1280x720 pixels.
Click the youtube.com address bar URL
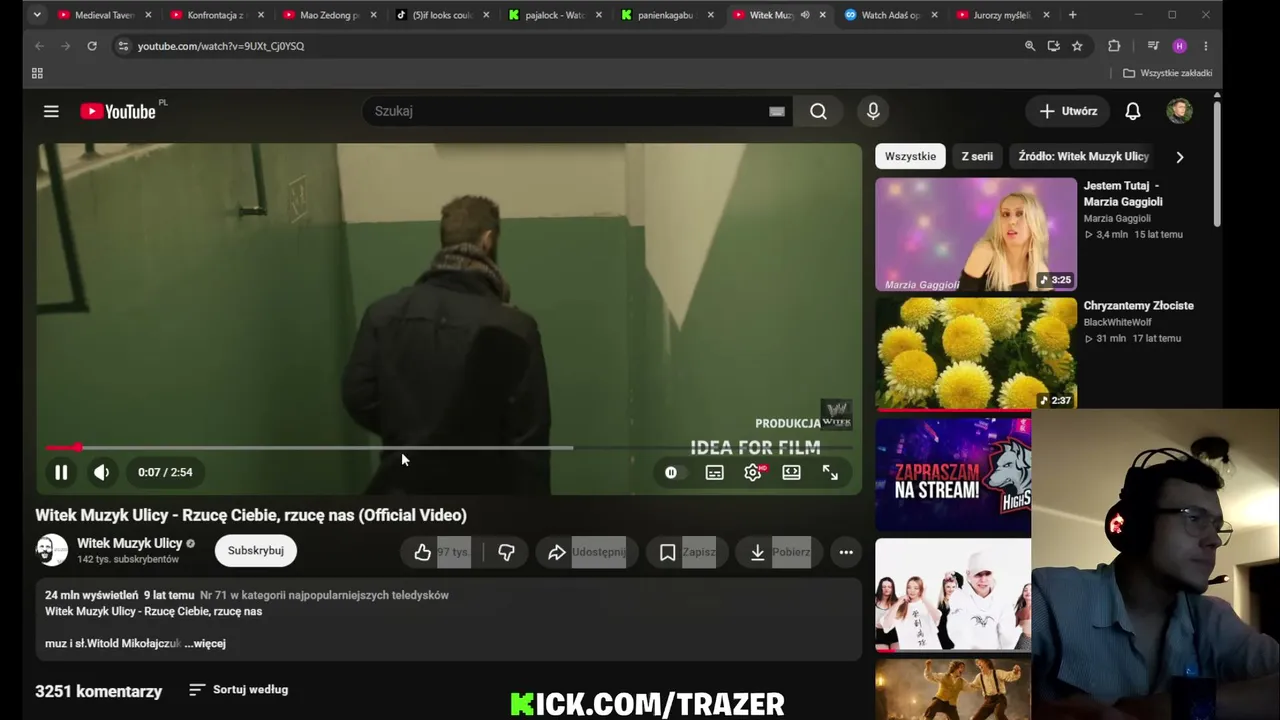click(x=221, y=46)
